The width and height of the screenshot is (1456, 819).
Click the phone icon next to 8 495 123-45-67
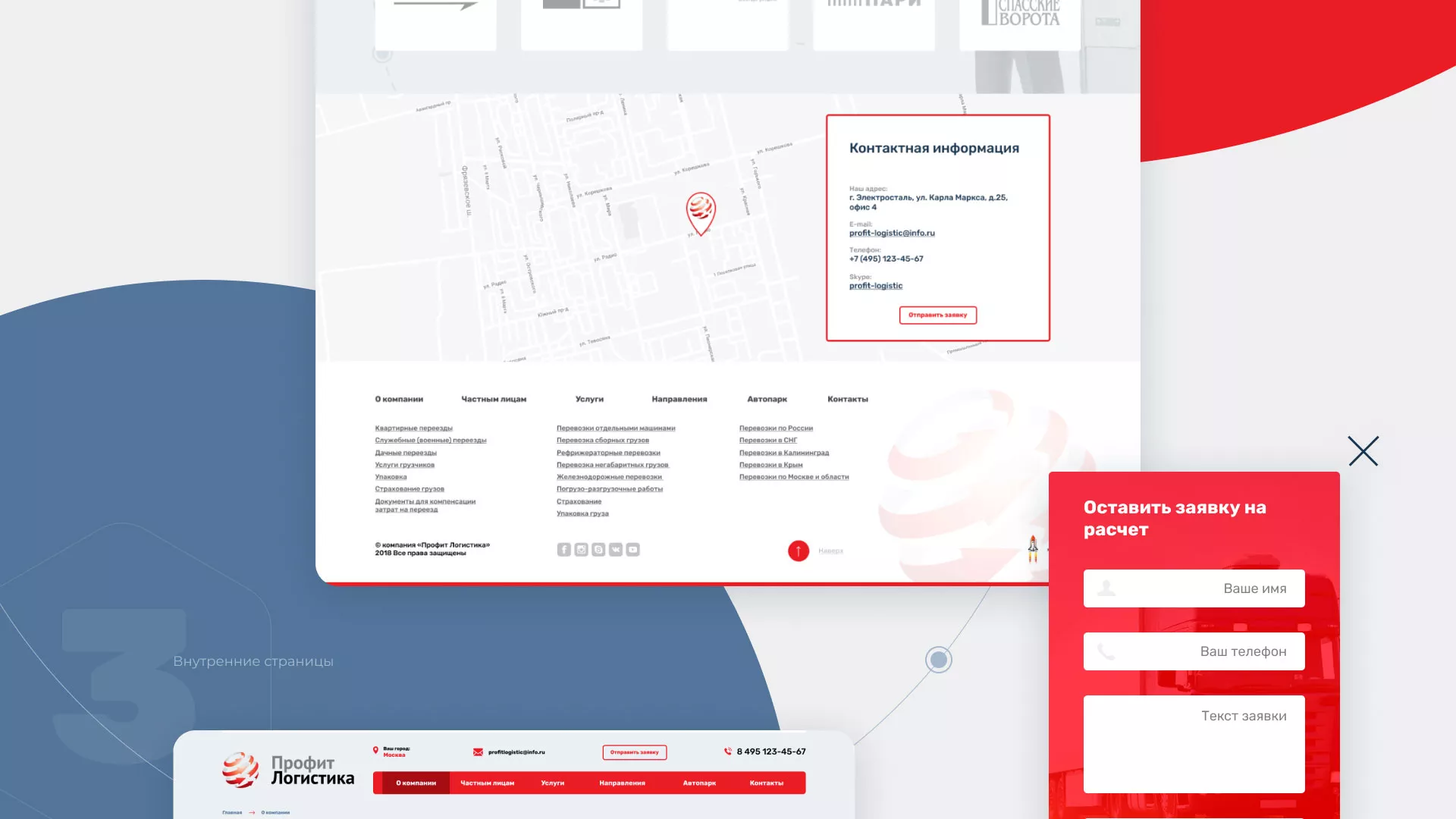coord(727,751)
